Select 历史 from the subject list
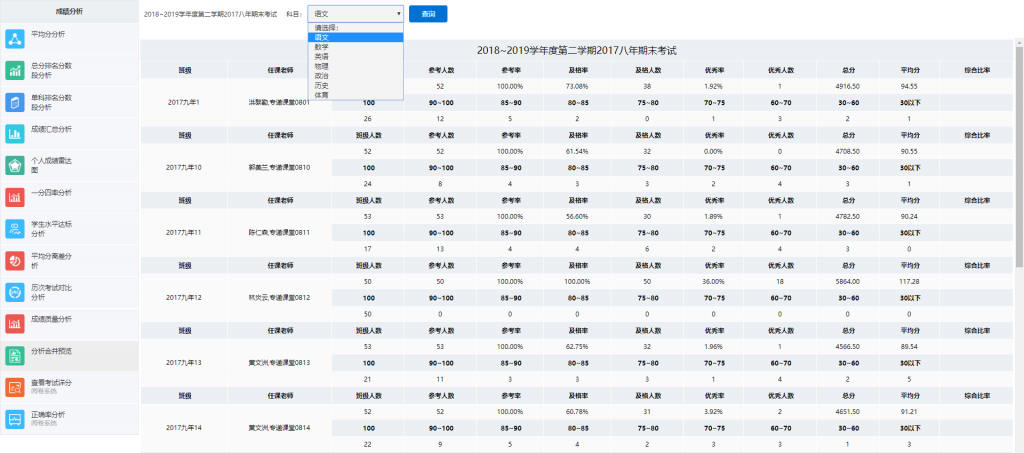 click(321, 85)
